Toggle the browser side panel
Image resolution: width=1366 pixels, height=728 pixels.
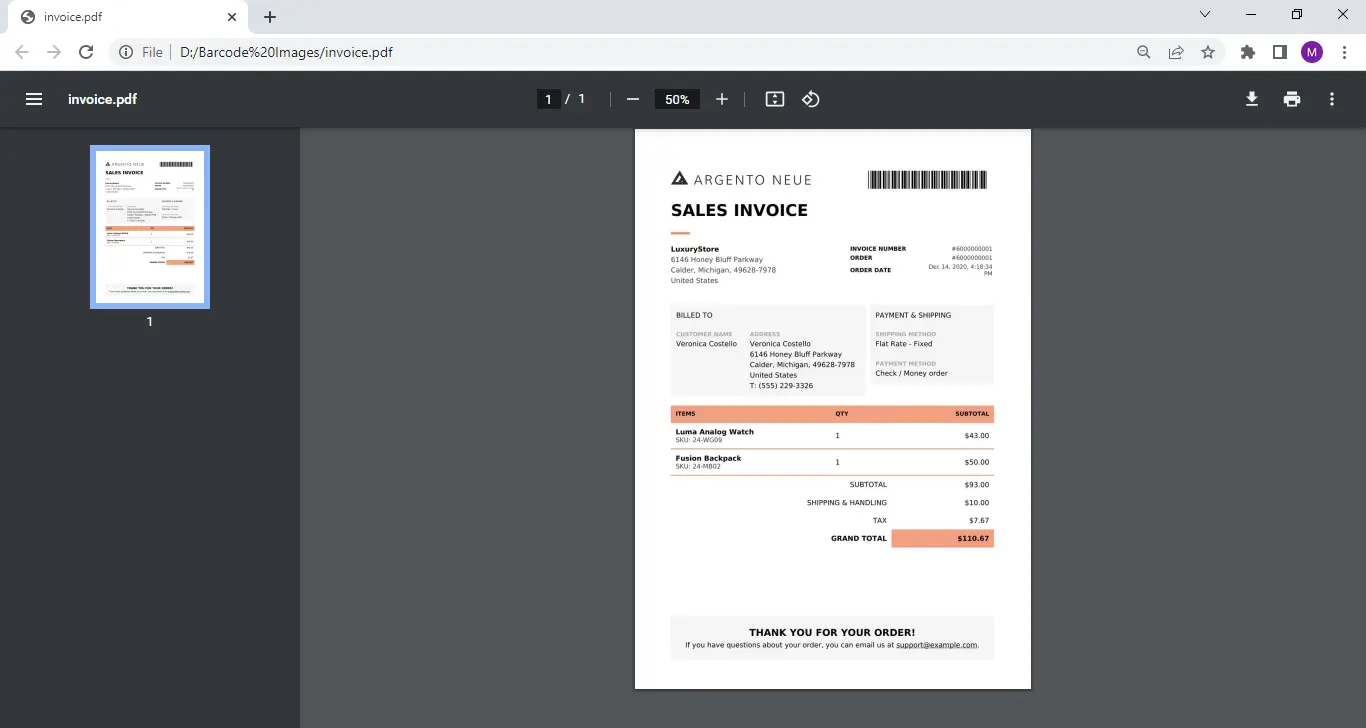point(1280,52)
